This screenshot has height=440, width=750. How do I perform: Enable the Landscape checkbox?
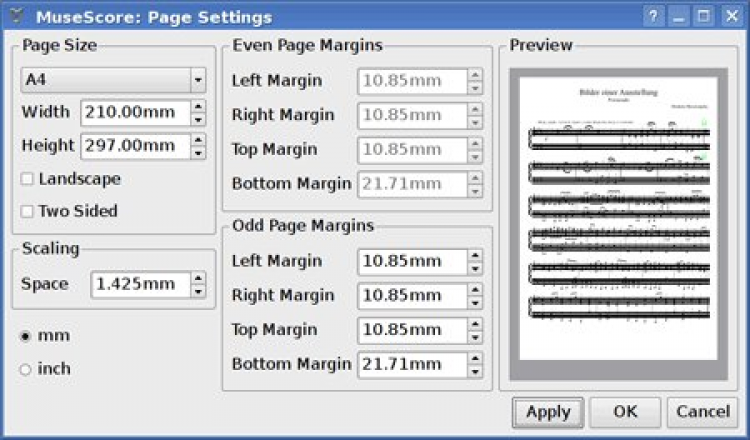[x=27, y=180]
